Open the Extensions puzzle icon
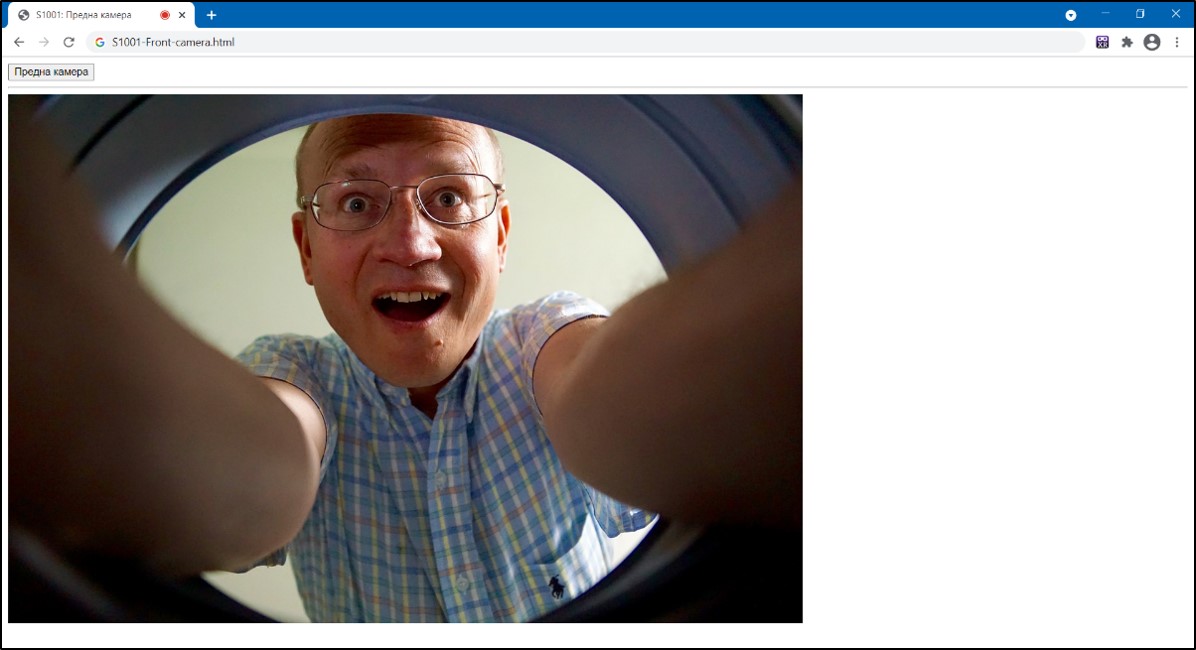Screen dimensions: 1196x650 click(1127, 42)
